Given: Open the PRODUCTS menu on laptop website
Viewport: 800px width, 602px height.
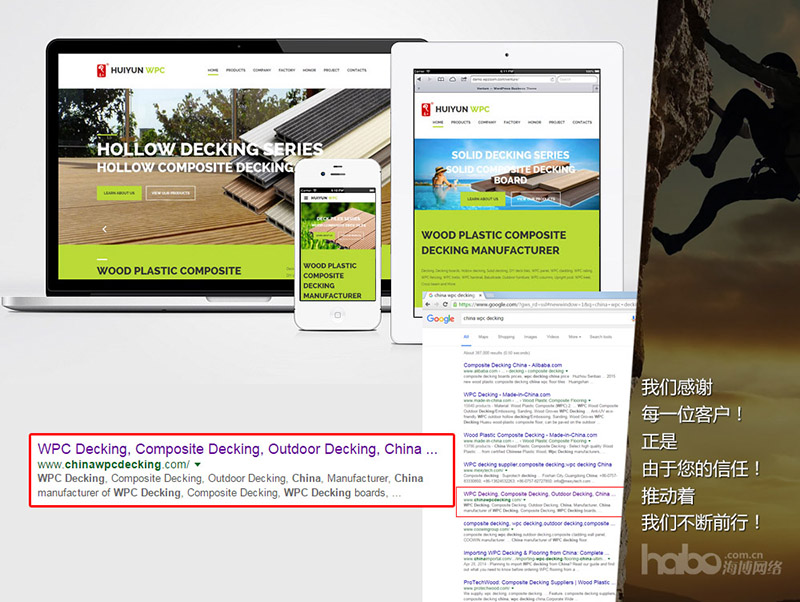Looking at the screenshot, I should pos(236,71).
